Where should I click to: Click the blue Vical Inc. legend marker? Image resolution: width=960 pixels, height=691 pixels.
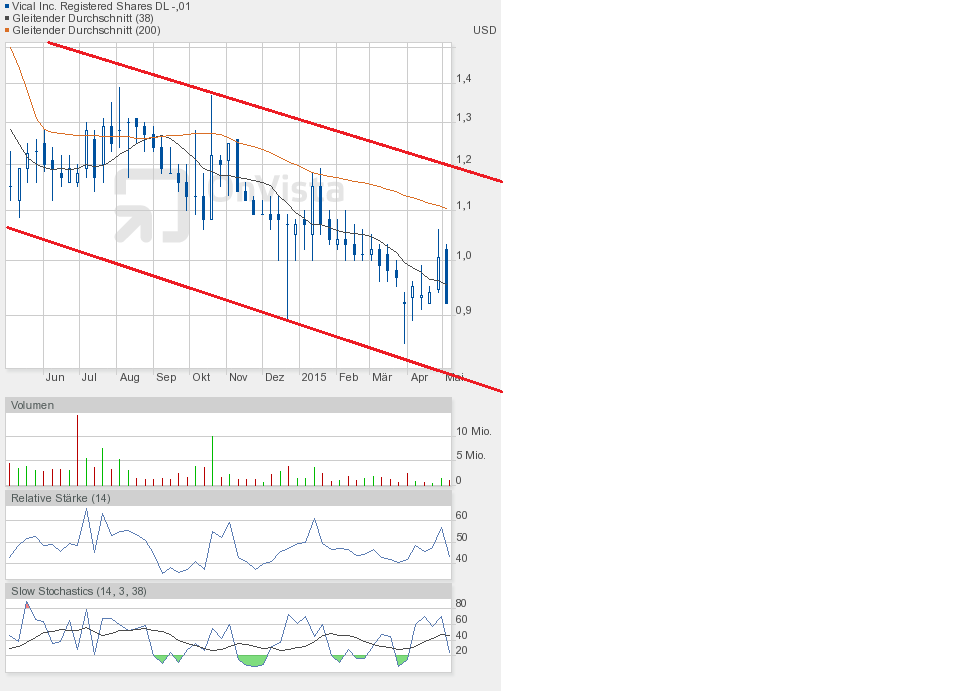8,6
